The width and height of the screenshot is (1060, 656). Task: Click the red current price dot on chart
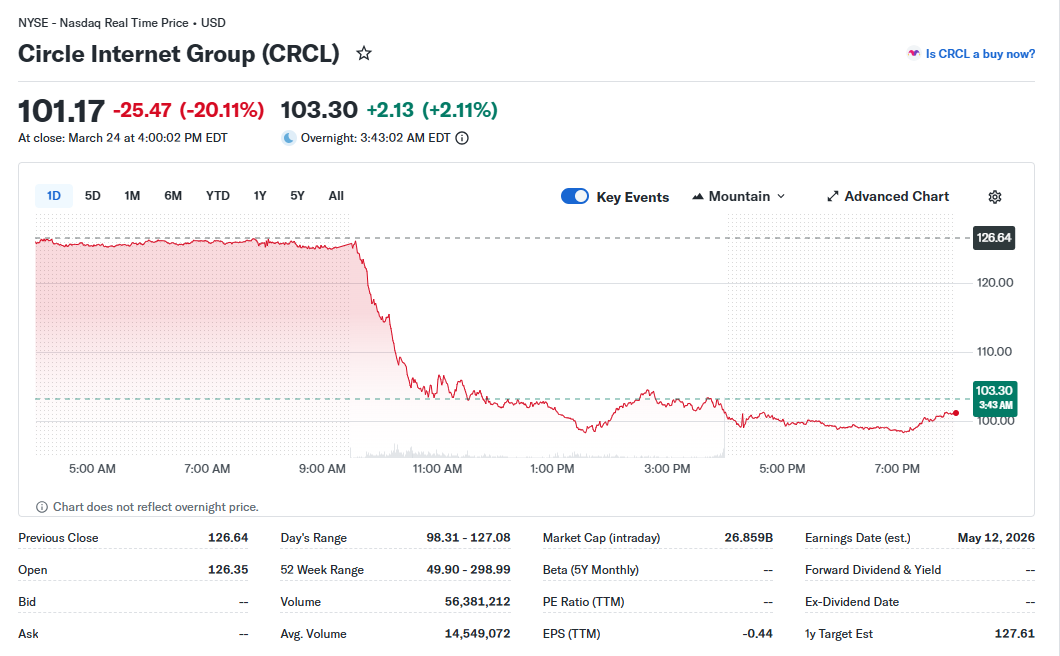click(956, 413)
